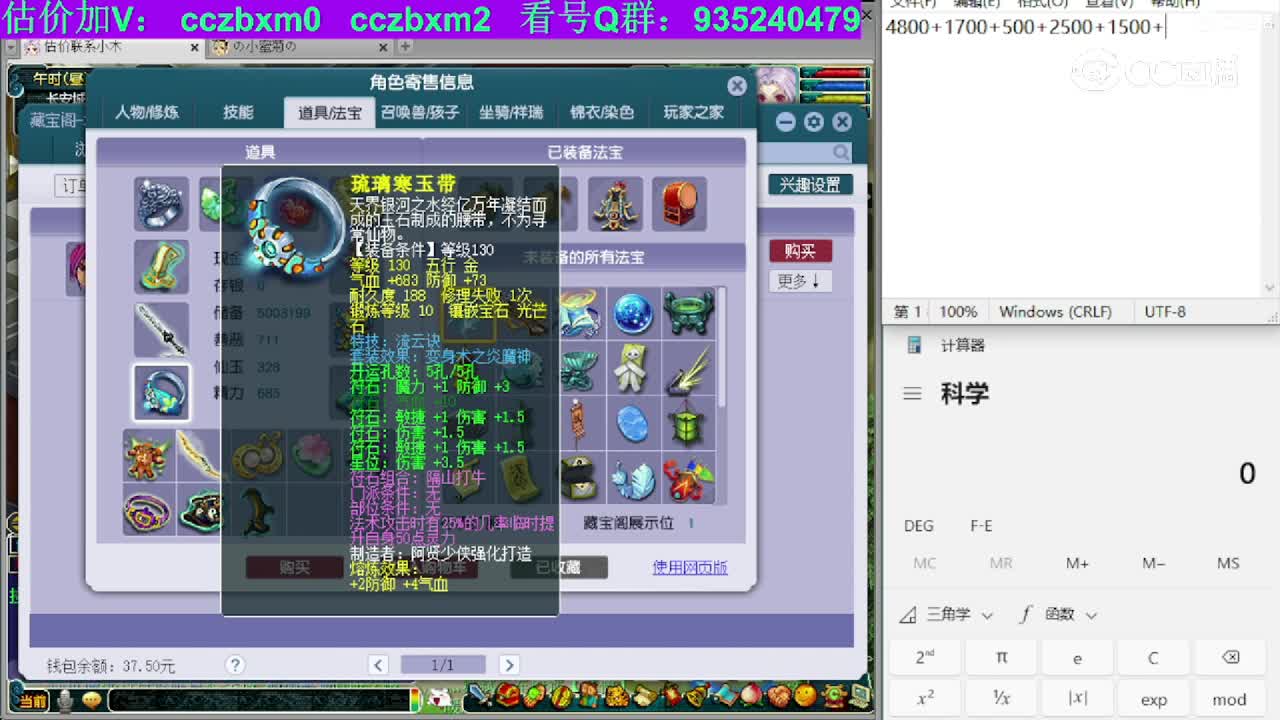Screen dimensions: 1280x720
Task: Add a new game window tab
Action: tap(404, 46)
